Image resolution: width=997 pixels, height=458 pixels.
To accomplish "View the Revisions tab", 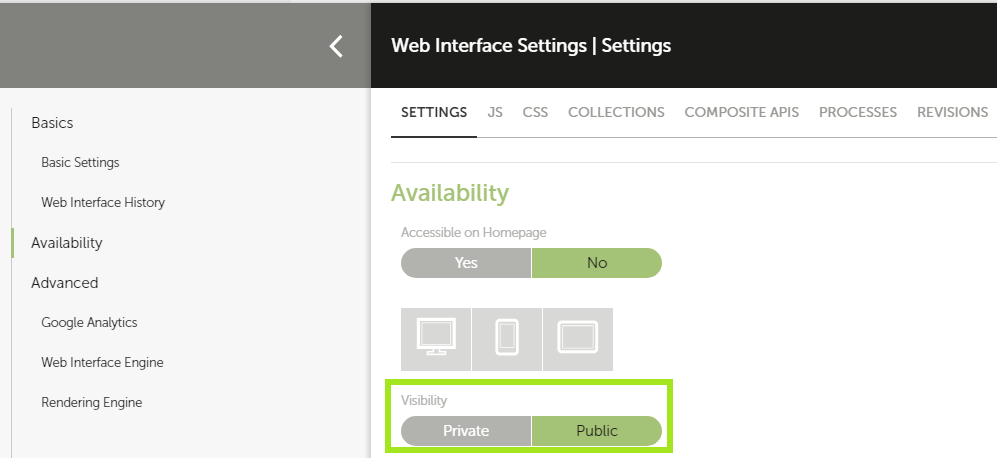I will point(952,112).
